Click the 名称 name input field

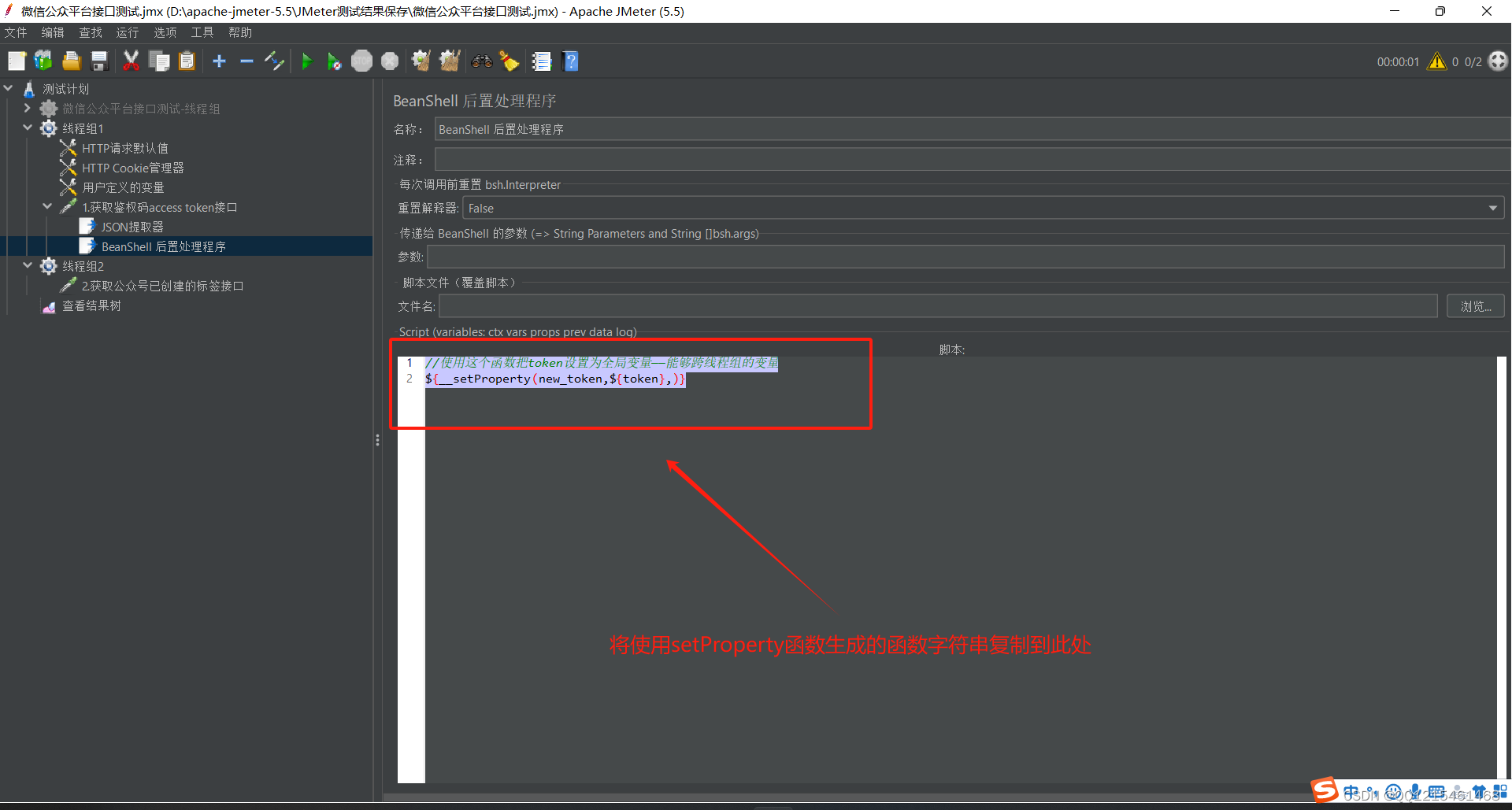972,129
